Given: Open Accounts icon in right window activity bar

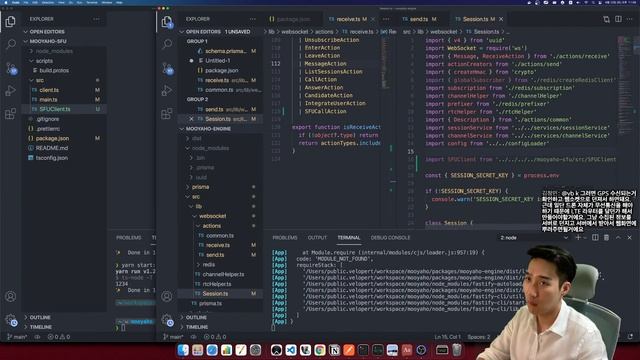Looking at the screenshot, I should (167, 296).
